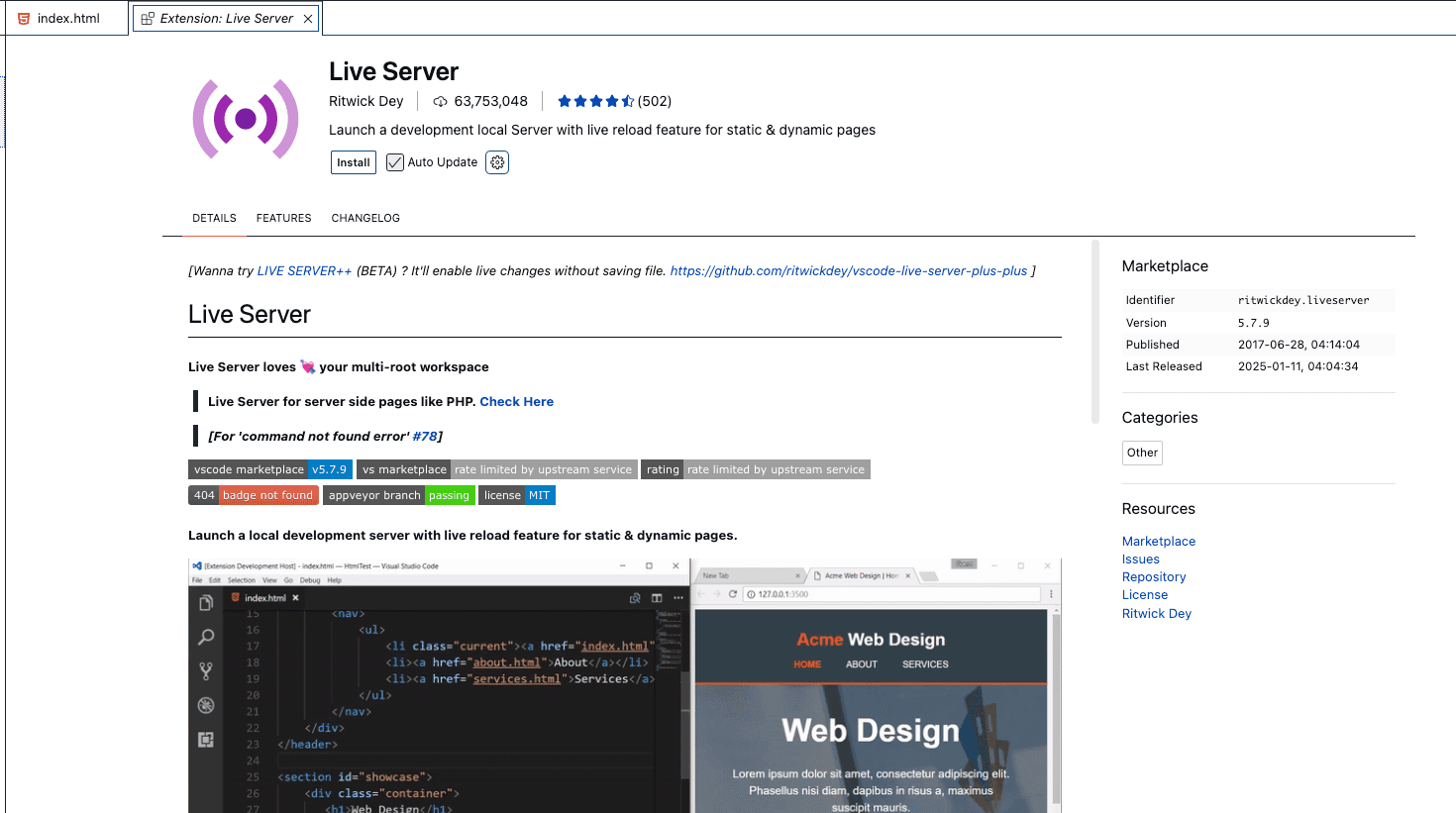The width and height of the screenshot is (1456, 813).
Task: Open the extension settings gear icon
Action: 497,162
